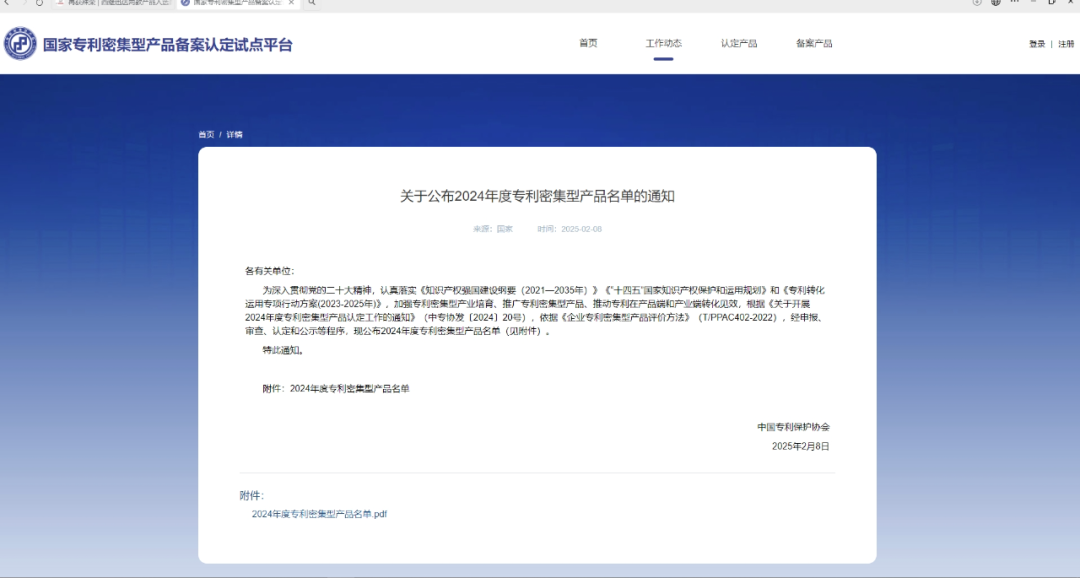The height and width of the screenshot is (578, 1080).
Task: Click 登录 to sign in
Action: click(x=1038, y=43)
